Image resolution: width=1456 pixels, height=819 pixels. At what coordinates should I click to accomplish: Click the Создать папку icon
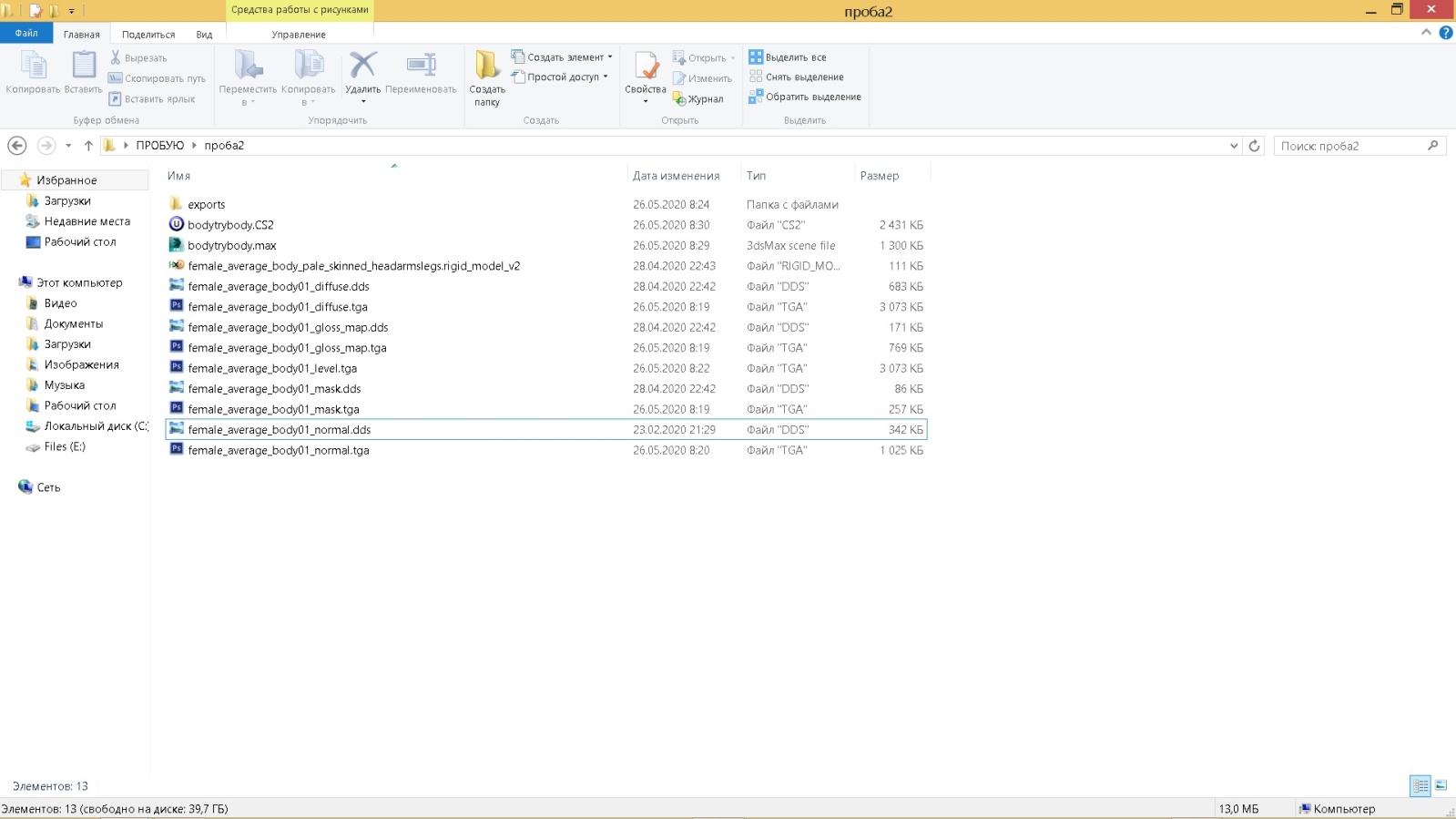click(x=487, y=65)
